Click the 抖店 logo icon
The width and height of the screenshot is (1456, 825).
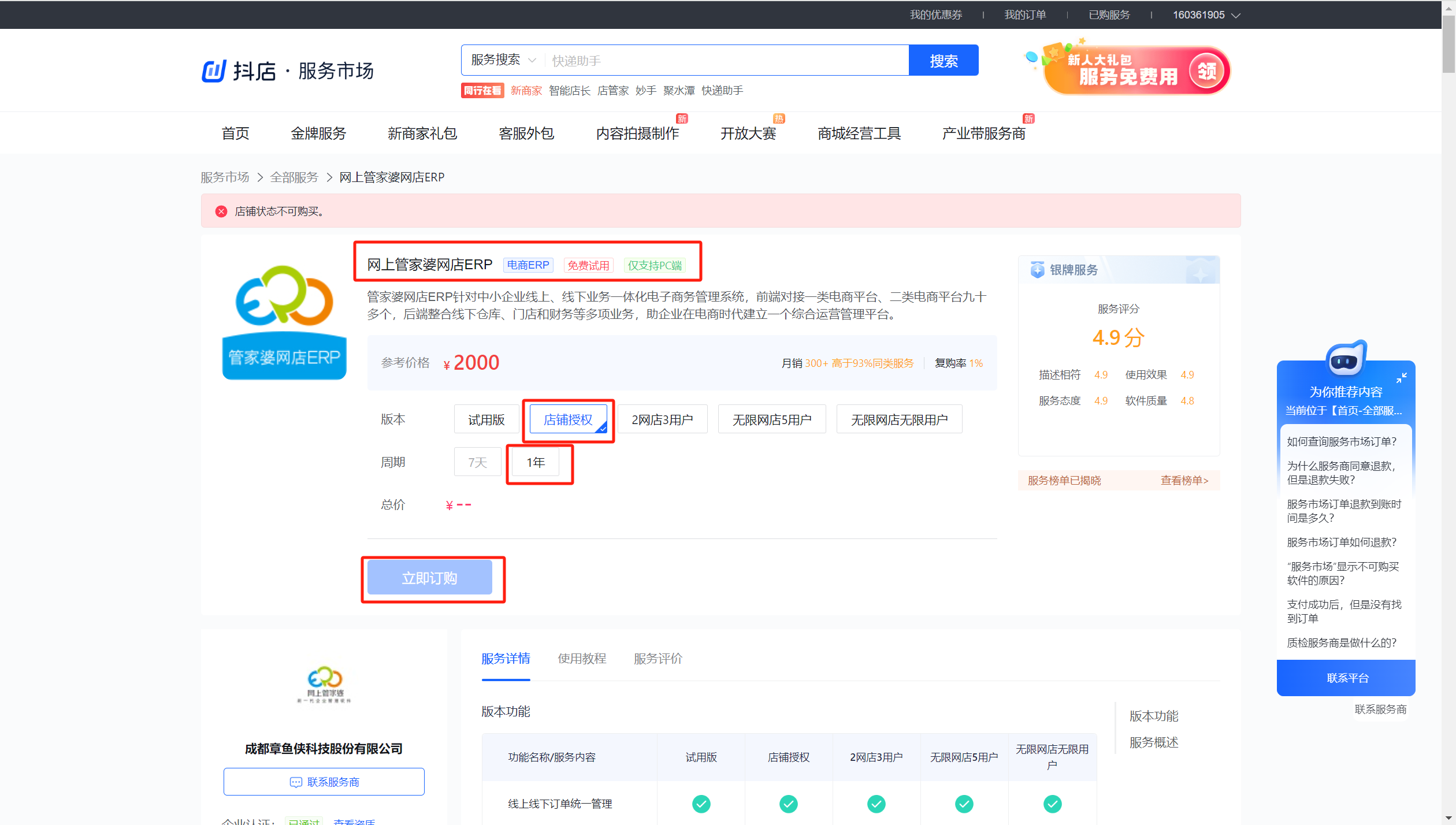pos(214,71)
